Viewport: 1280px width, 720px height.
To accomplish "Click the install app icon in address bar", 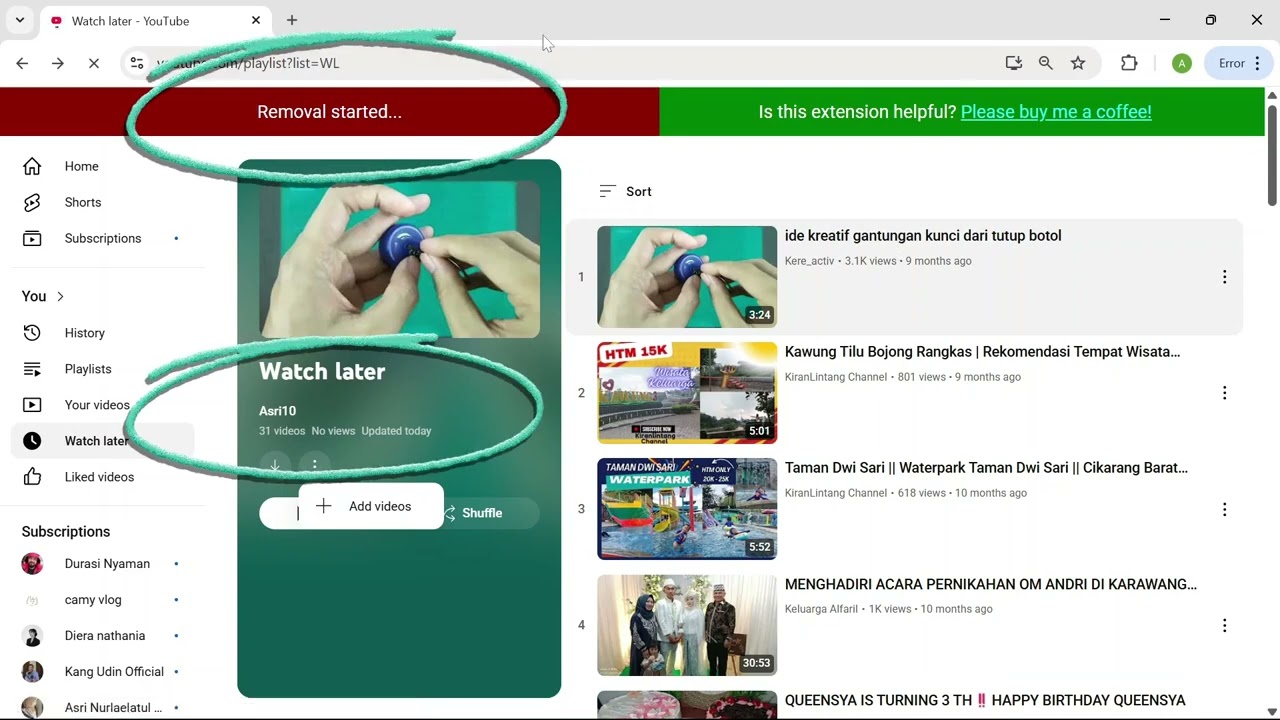I will point(1014,63).
